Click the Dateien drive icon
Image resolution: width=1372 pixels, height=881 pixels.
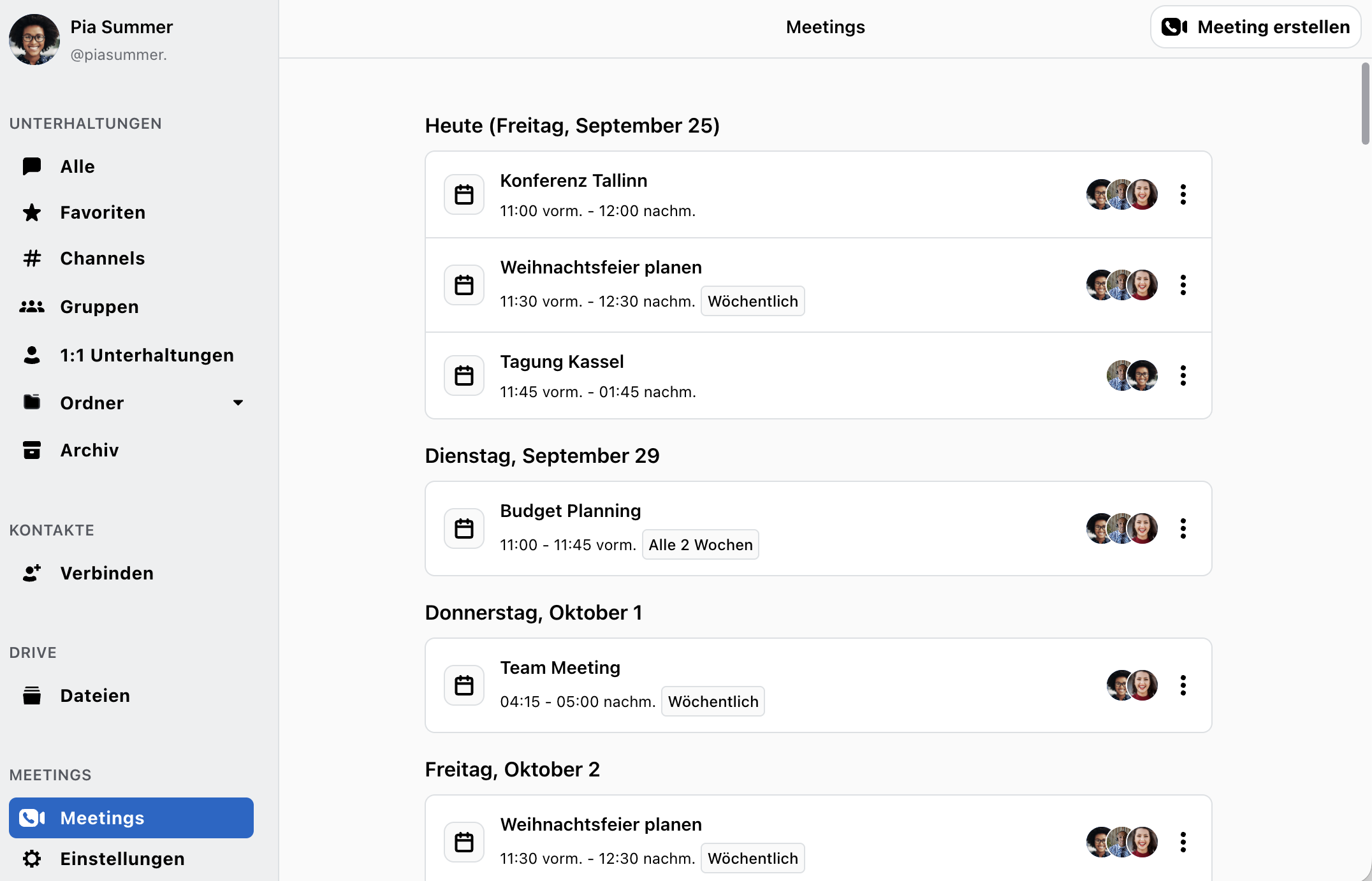point(32,695)
